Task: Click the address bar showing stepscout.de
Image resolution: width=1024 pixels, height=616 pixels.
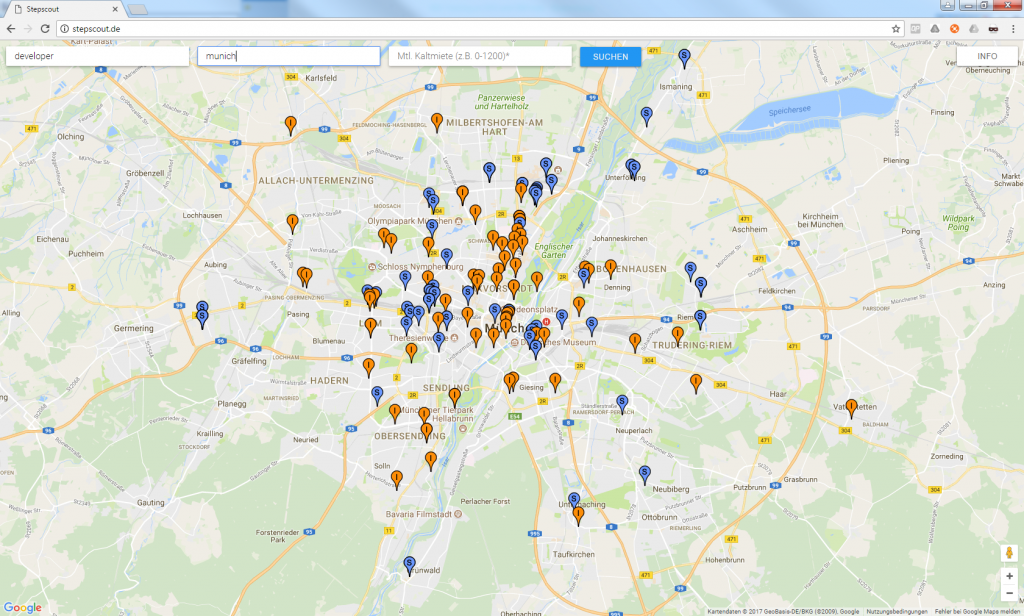Action: coord(480,29)
